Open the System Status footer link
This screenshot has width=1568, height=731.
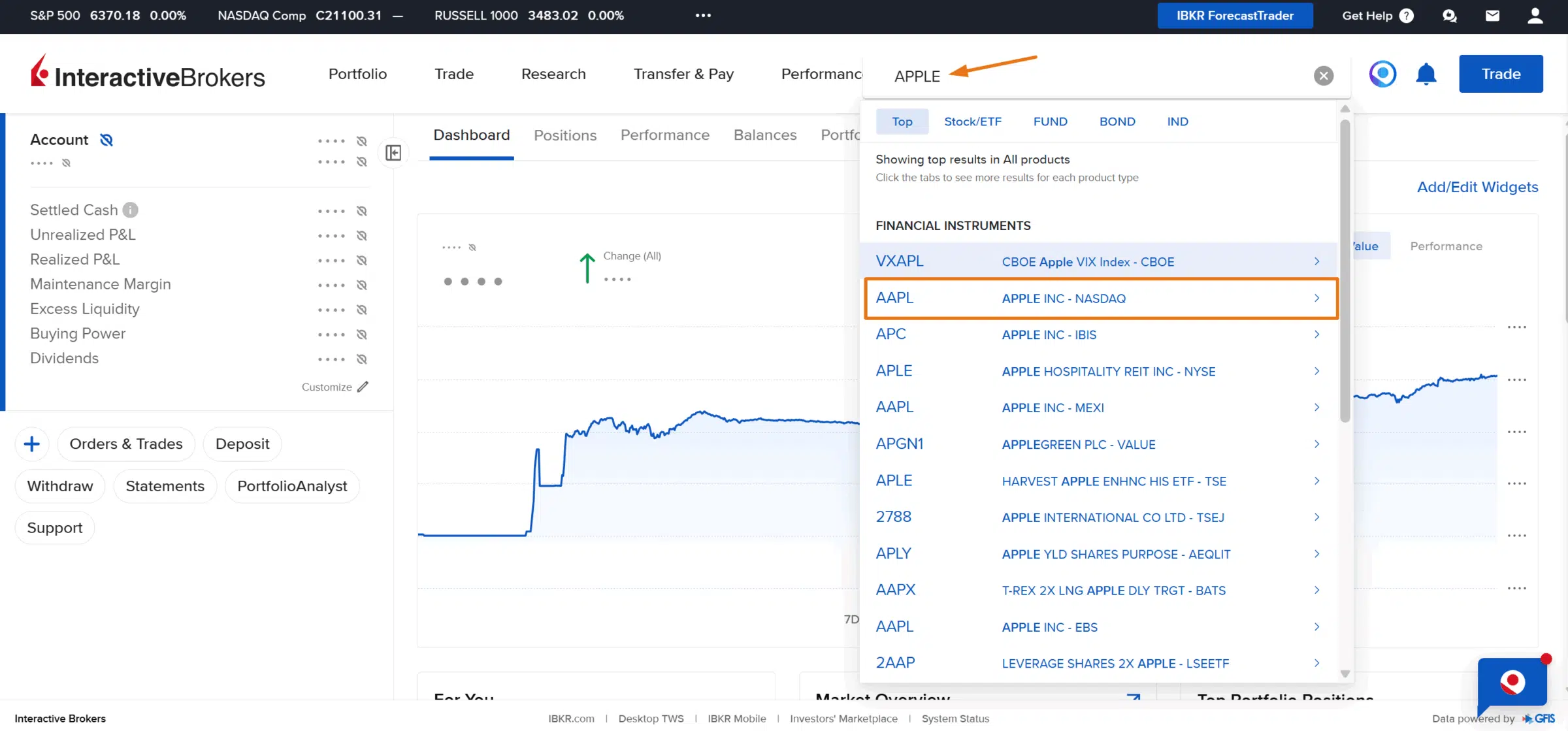point(955,719)
